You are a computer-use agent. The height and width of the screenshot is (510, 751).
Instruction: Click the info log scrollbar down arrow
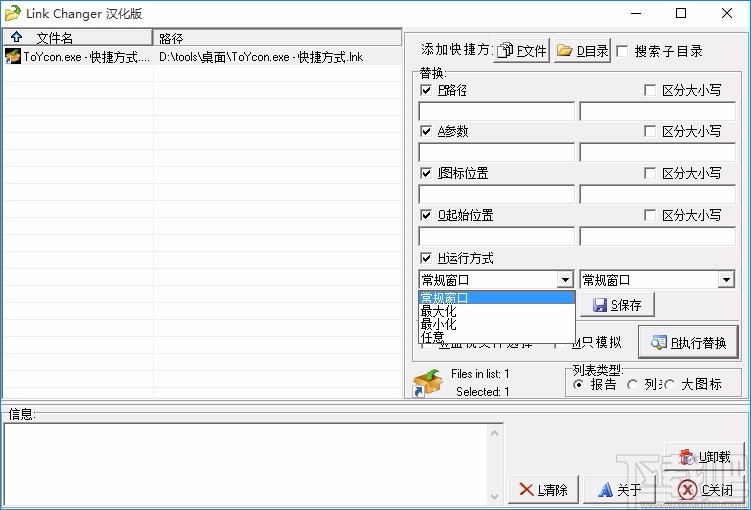click(x=495, y=497)
